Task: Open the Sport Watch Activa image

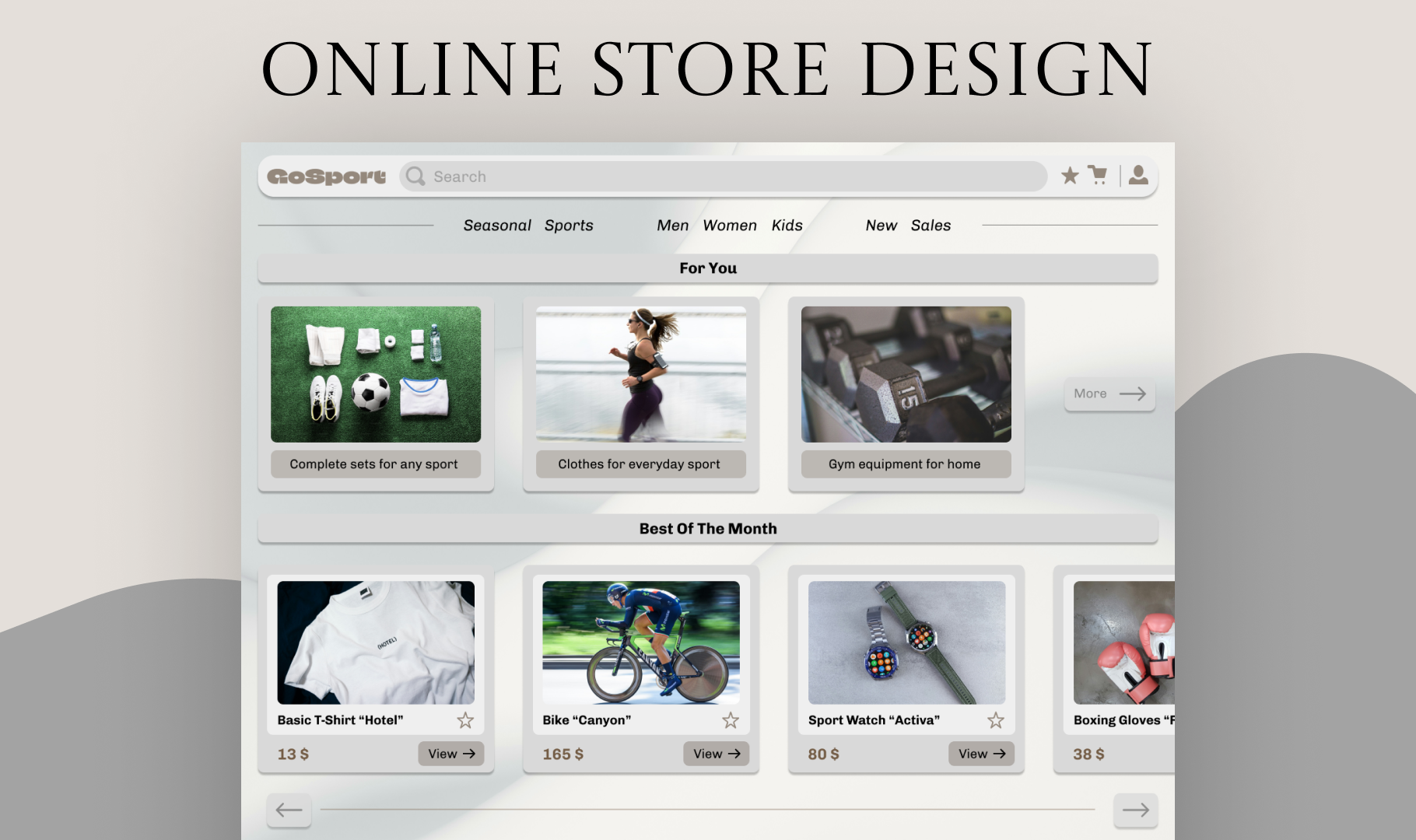Action: (906, 642)
